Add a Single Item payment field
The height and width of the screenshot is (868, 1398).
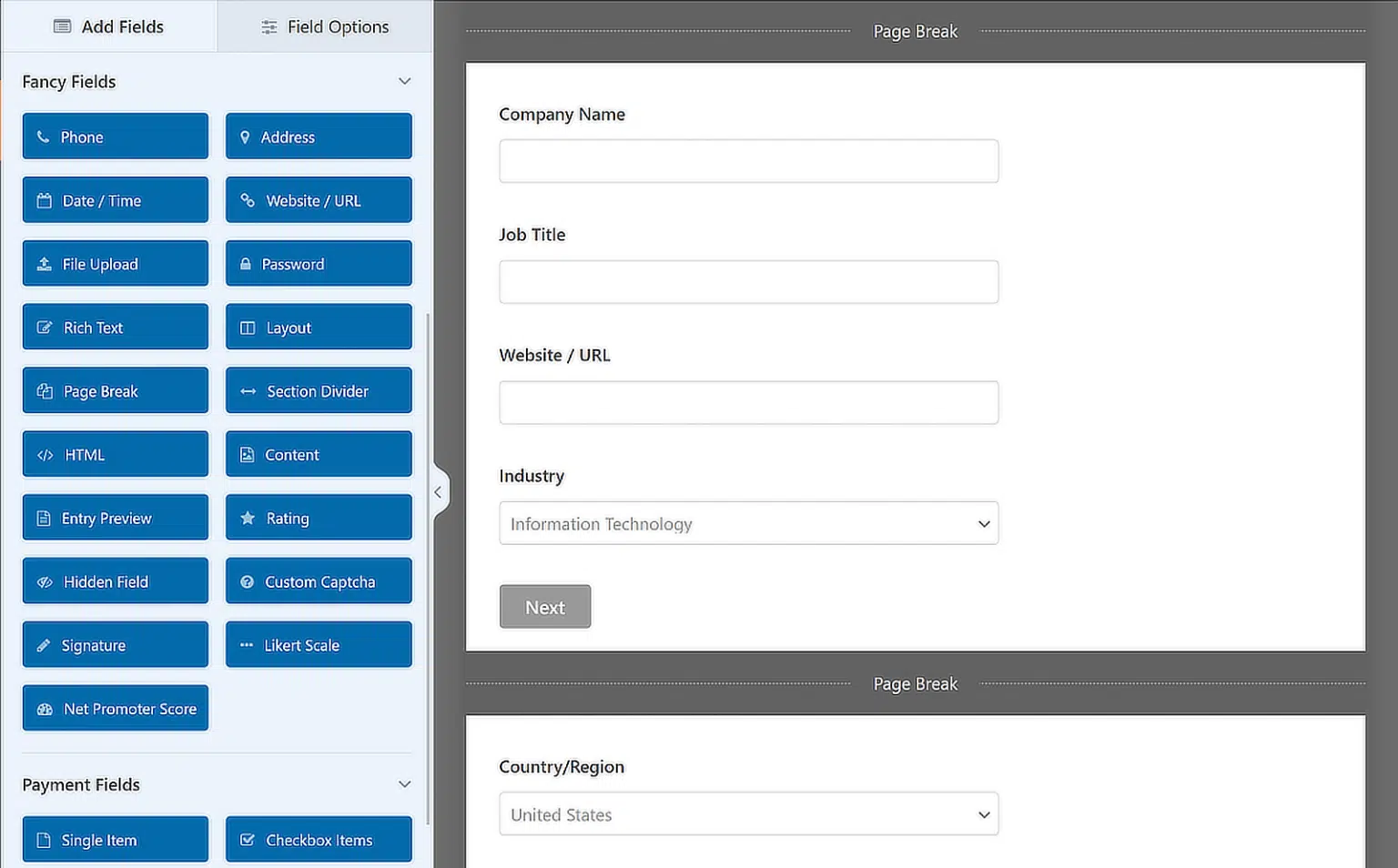coord(115,839)
